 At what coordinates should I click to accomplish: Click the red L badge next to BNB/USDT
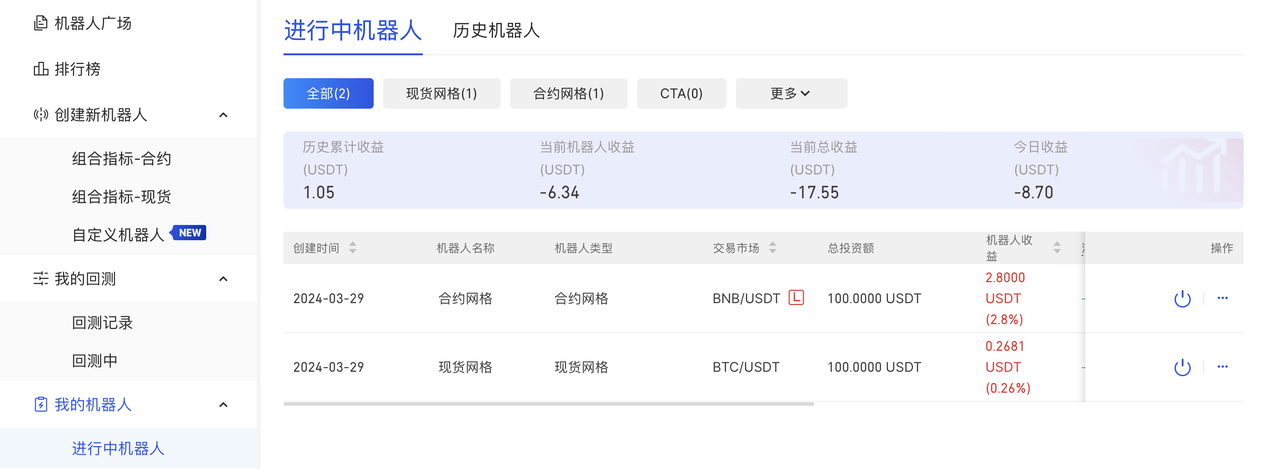(x=796, y=297)
